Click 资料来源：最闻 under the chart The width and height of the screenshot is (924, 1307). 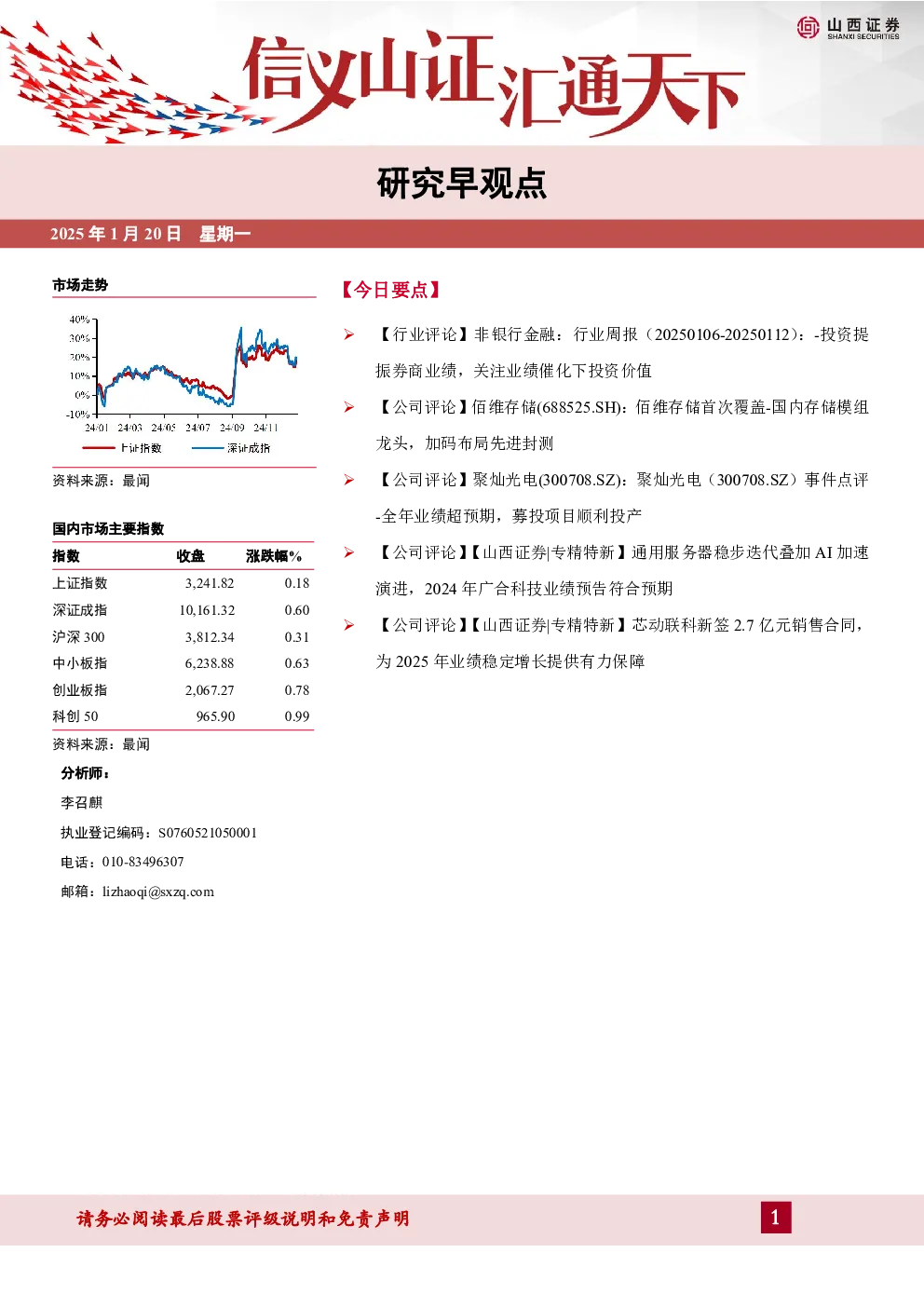click(101, 481)
